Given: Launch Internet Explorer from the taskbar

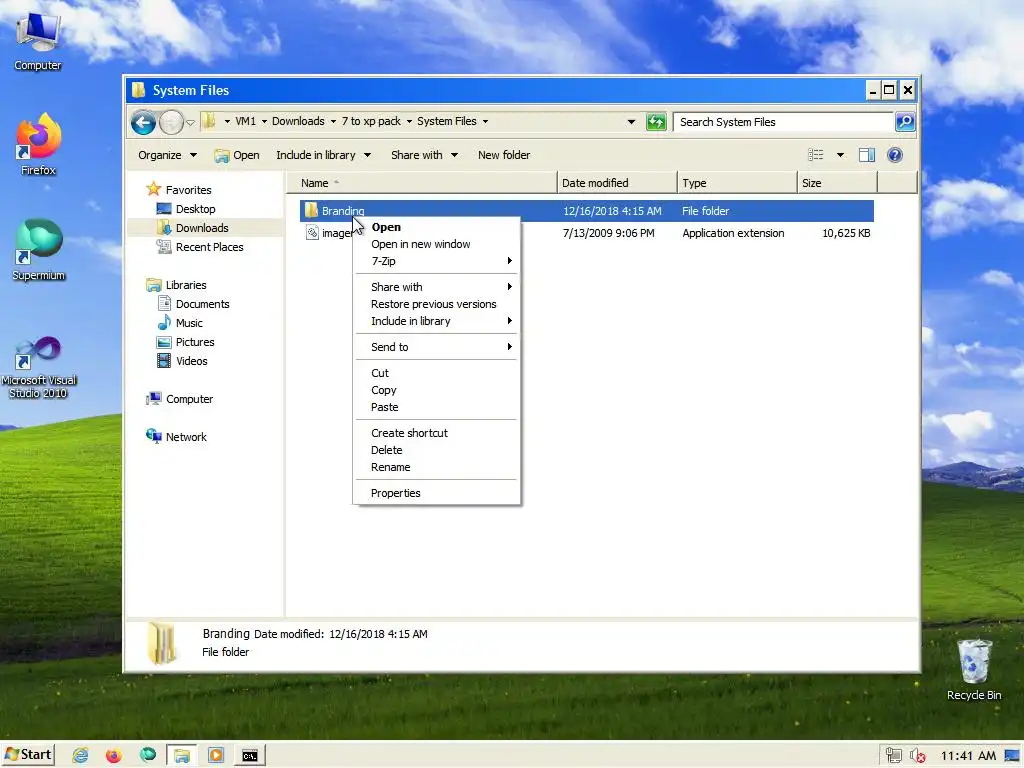Looking at the screenshot, I should coord(80,756).
